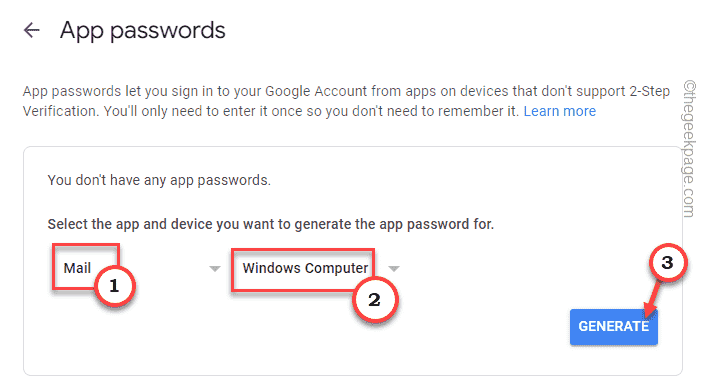708x392 pixels.
Task: Click the arrow right of Windows Computer
Action: (394, 269)
